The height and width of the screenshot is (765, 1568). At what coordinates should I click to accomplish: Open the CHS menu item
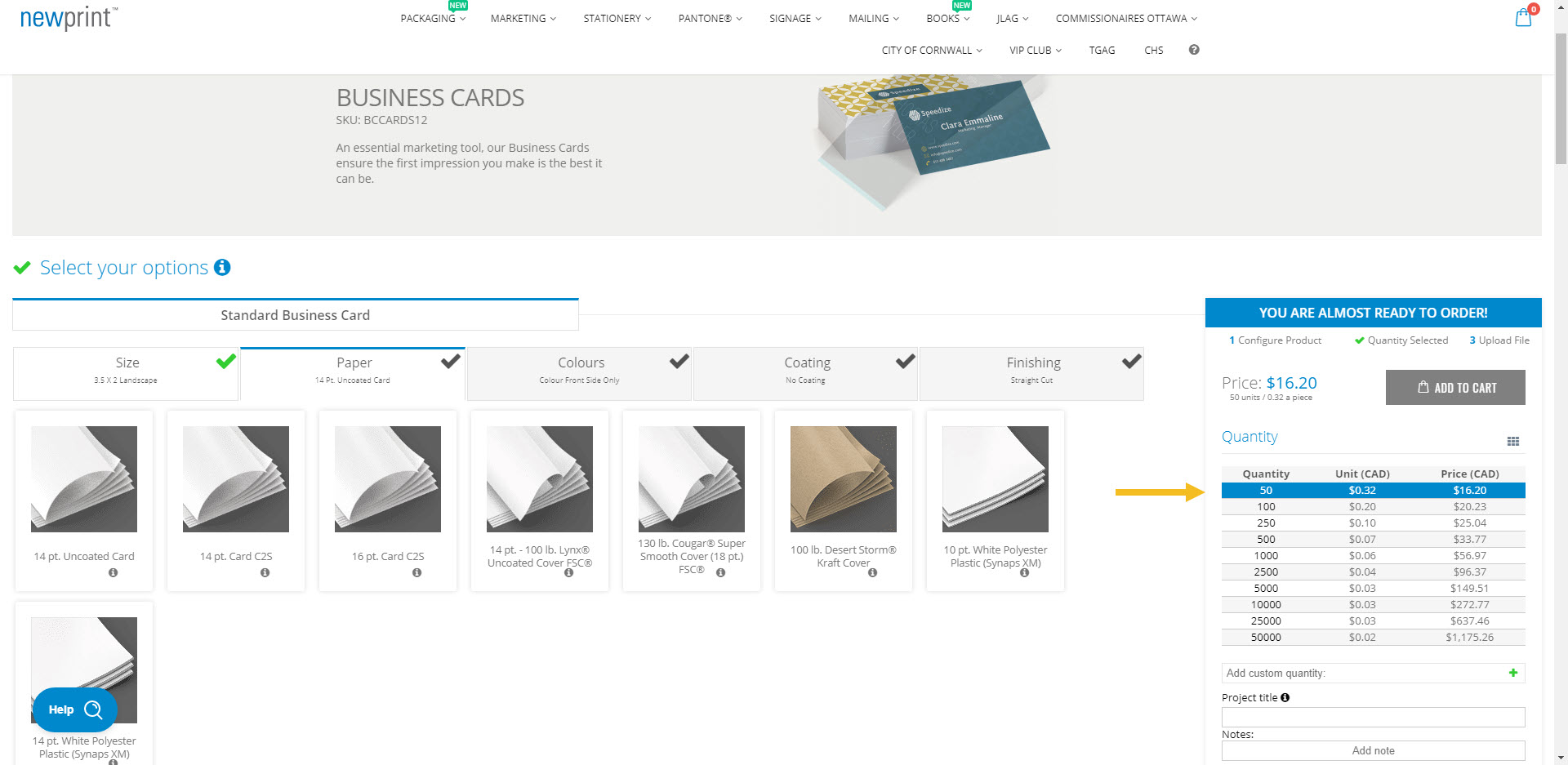[1153, 50]
